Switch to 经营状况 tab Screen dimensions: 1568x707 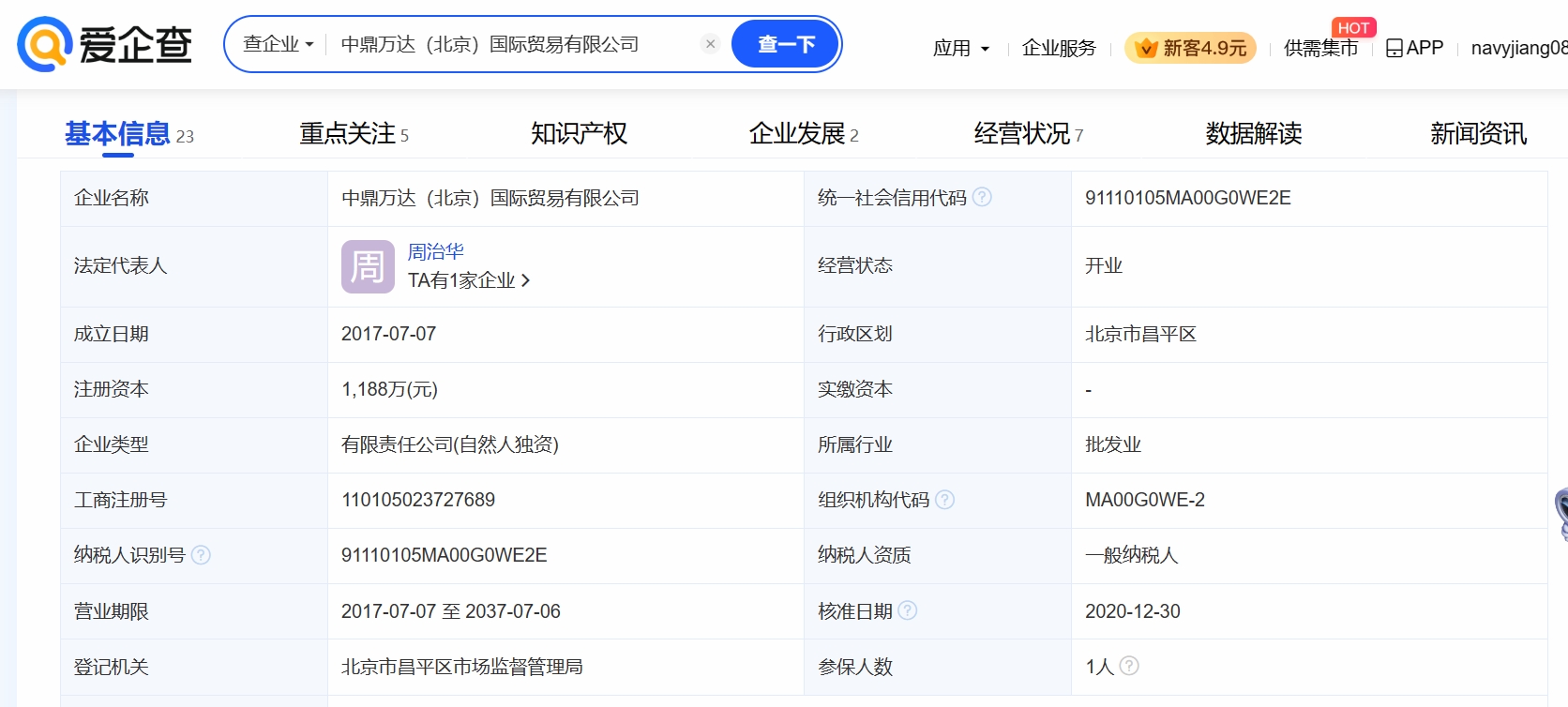point(1029,134)
